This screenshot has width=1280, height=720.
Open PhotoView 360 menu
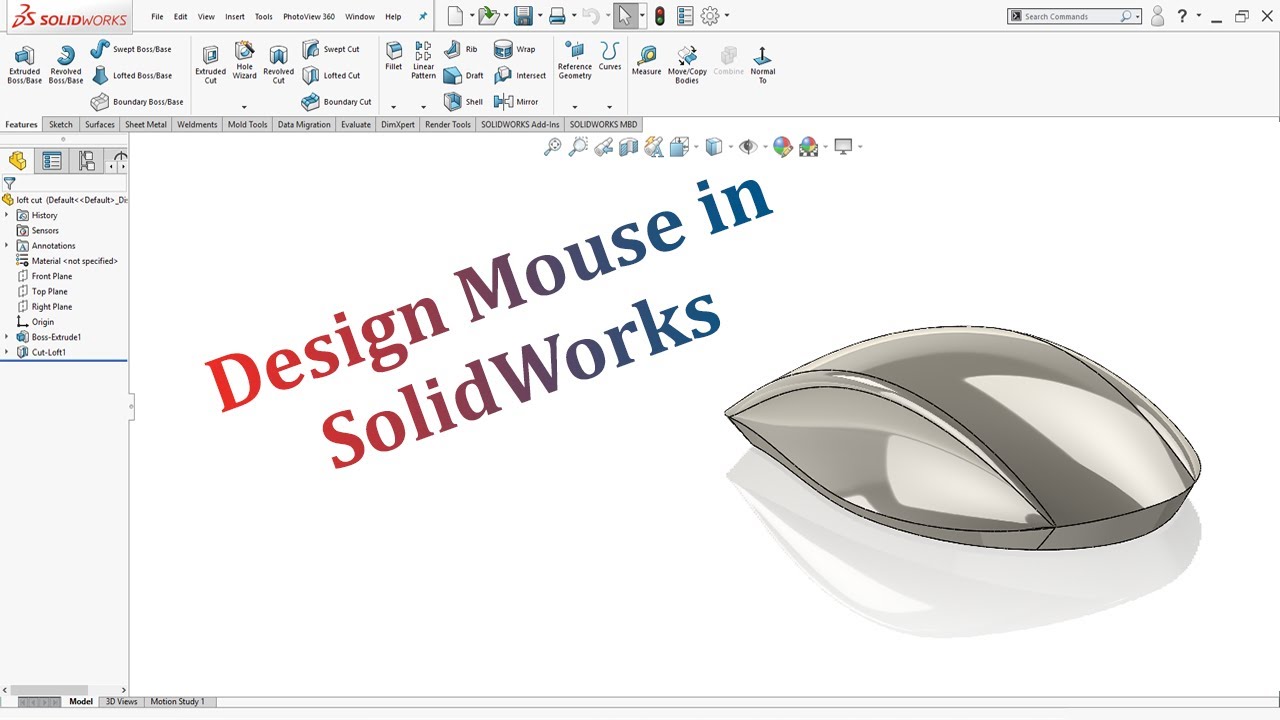309,17
